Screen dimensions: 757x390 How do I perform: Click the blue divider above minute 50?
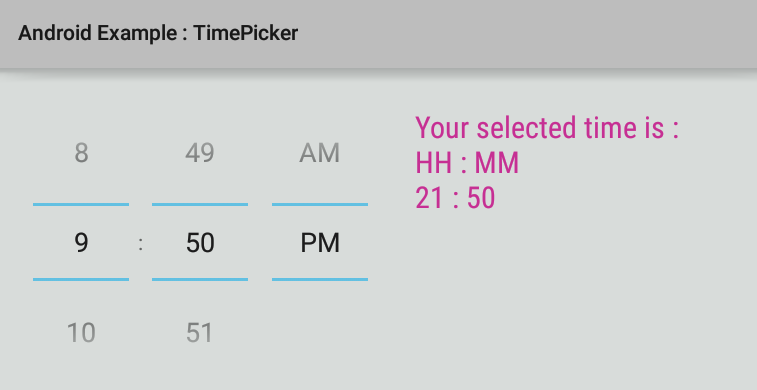point(200,205)
